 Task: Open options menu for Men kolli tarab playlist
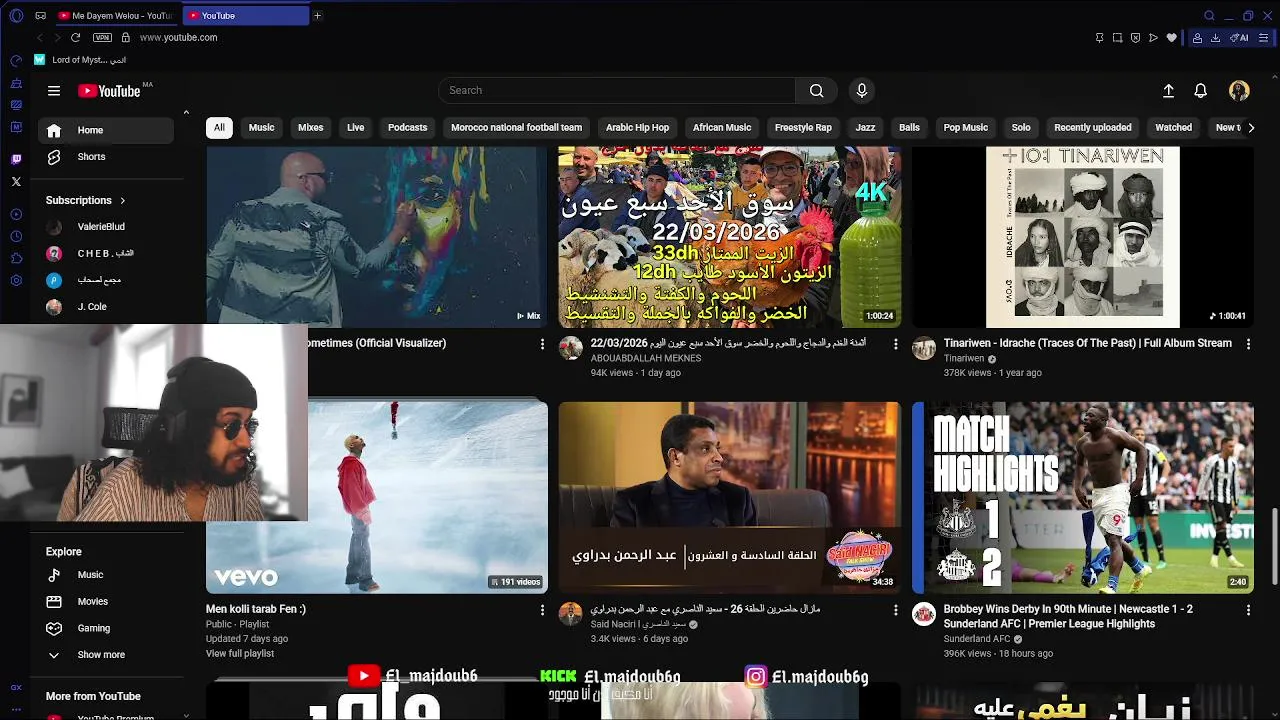coord(543,610)
